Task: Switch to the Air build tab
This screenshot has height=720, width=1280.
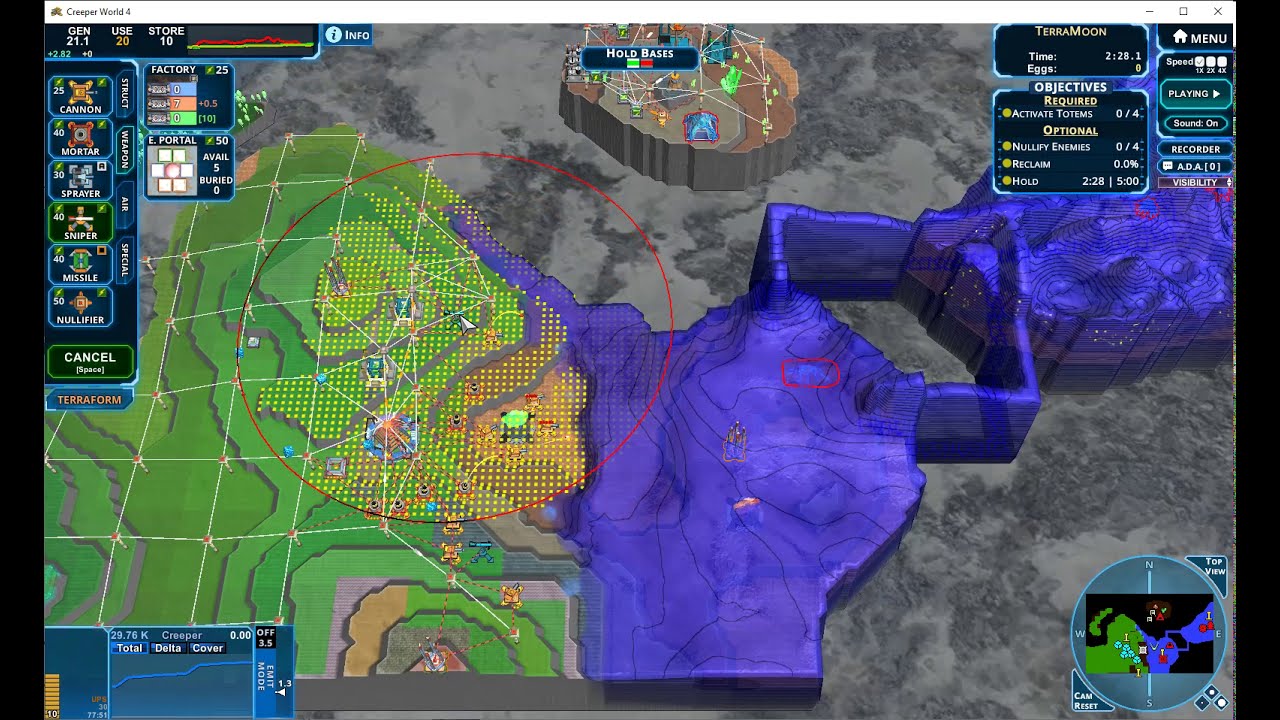Action: pyautogui.click(x=125, y=203)
